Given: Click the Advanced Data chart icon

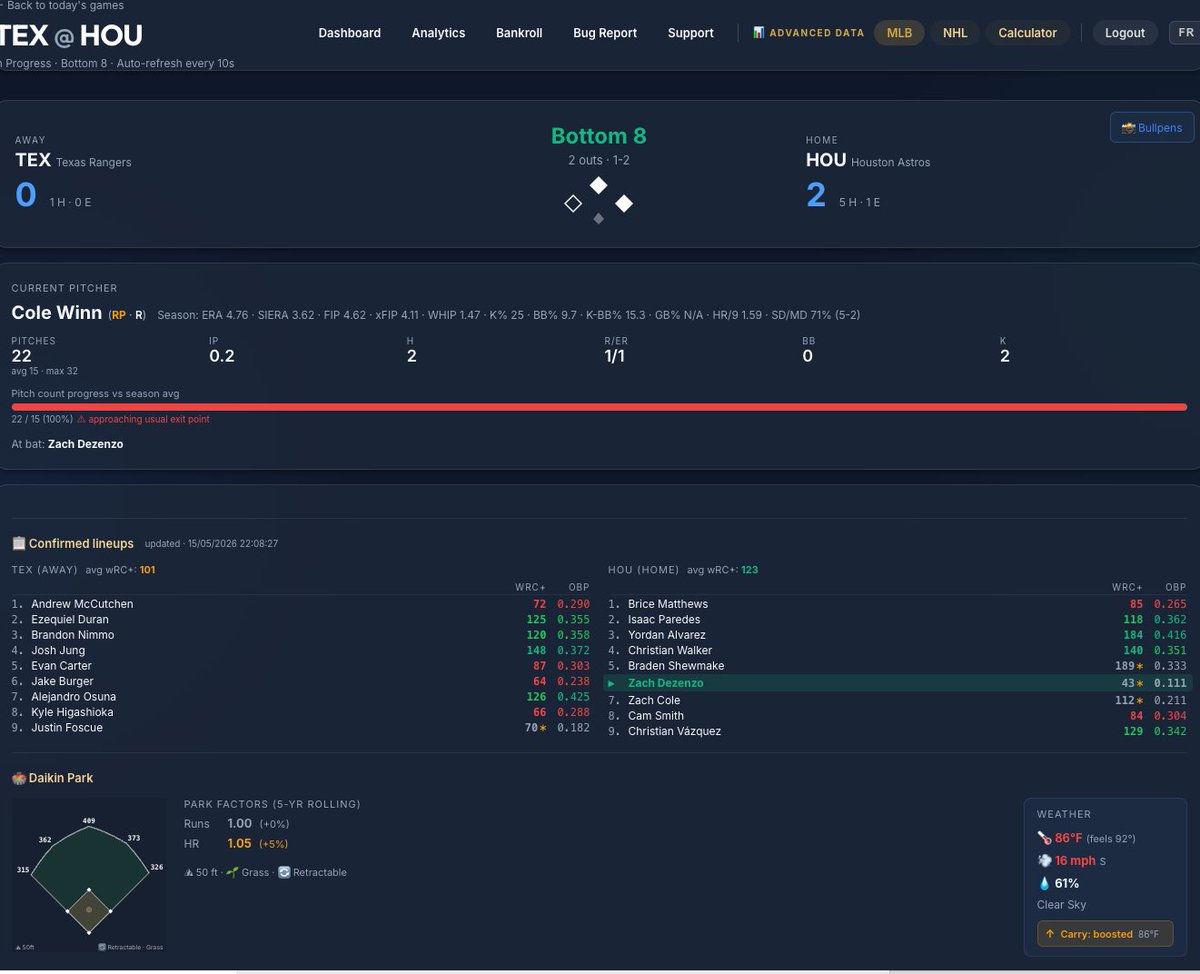Looking at the screenshot, I should [x=759, y=33].
